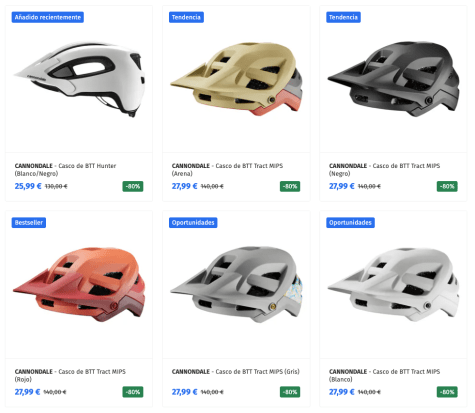Open Casco de BTT Tract MIPS (Arena) link

(227, 170)
